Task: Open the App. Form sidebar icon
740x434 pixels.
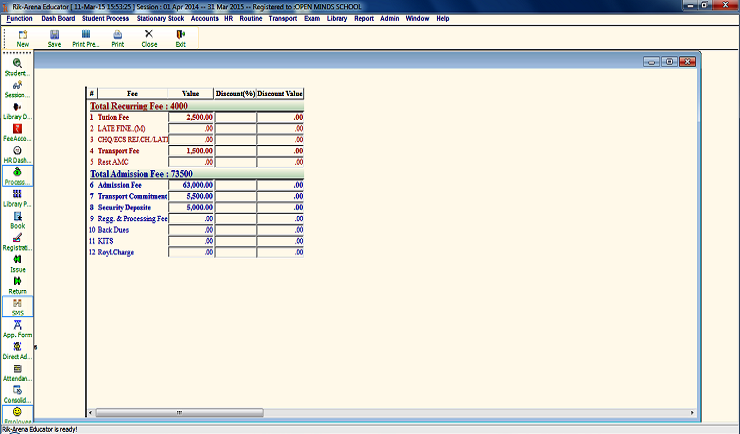Action: 17,329
